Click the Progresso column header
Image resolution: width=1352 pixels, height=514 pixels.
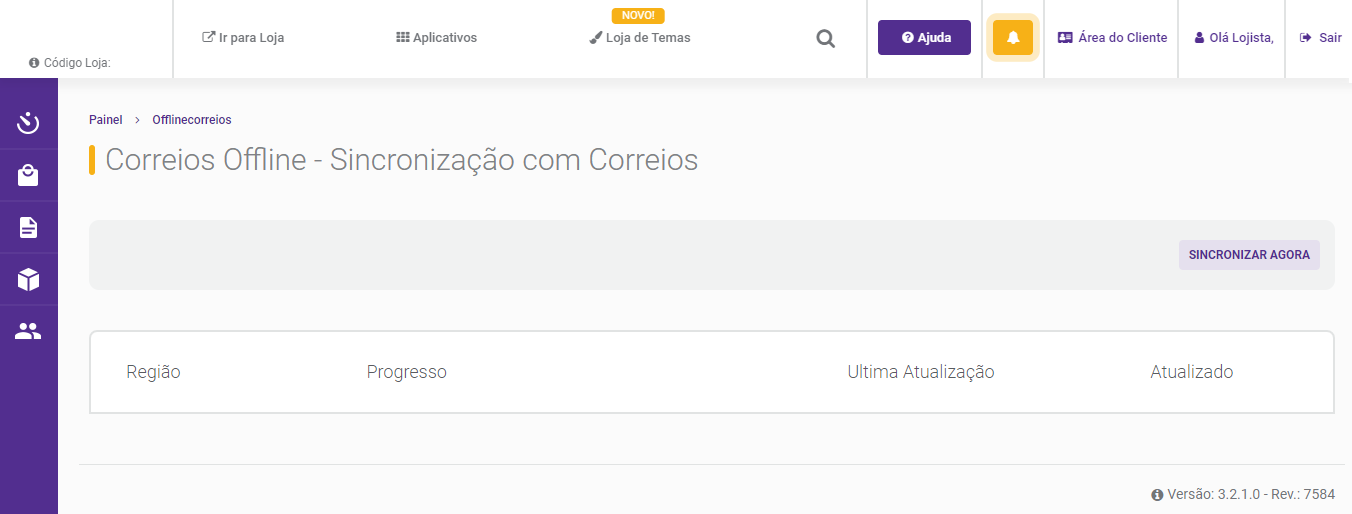pyautogui.click(x=407, y=372)
